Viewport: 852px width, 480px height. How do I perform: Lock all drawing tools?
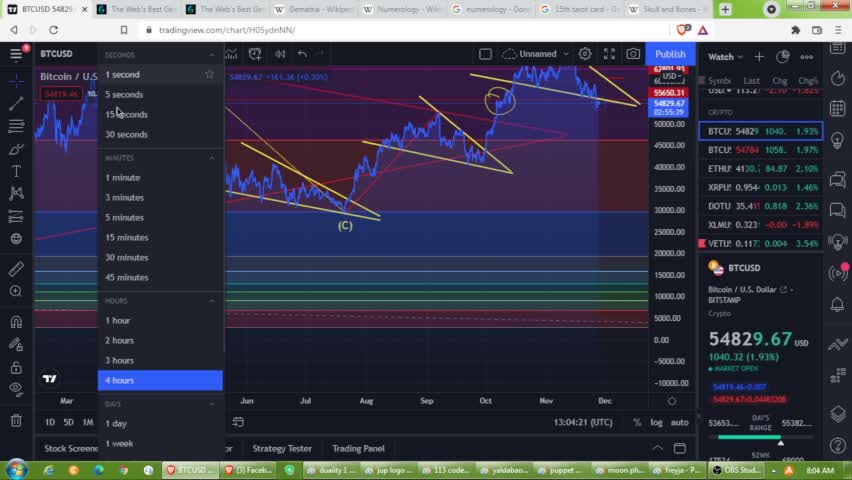click(x=16, y=367)
